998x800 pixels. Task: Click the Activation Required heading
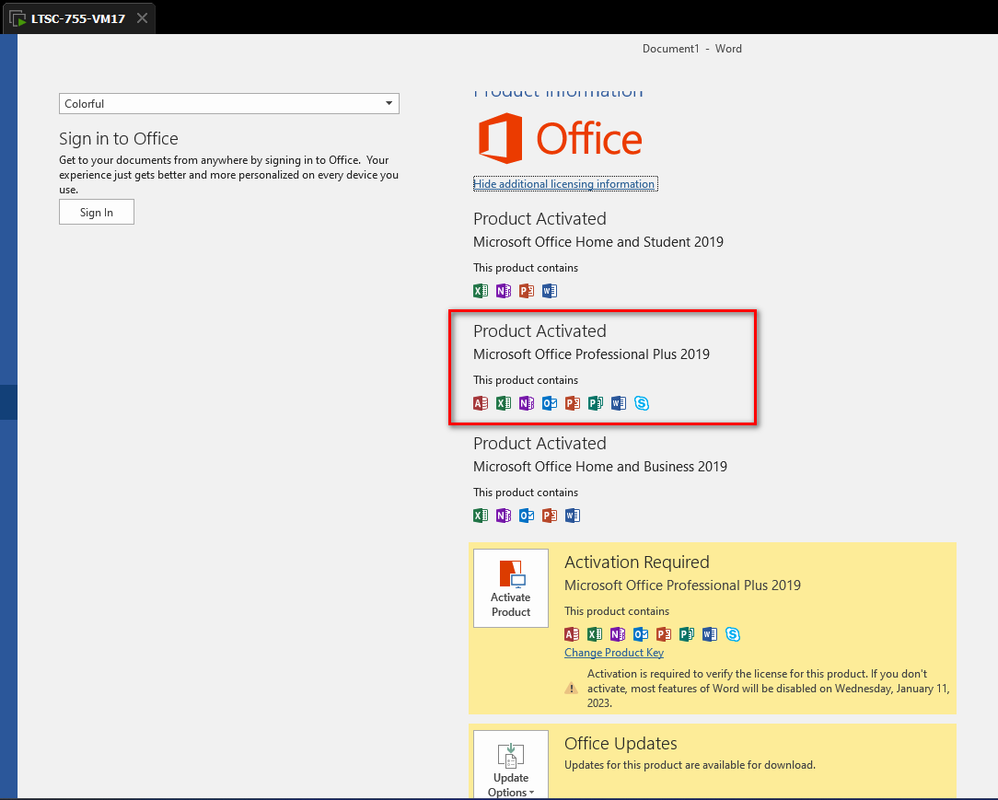point(636,562)
